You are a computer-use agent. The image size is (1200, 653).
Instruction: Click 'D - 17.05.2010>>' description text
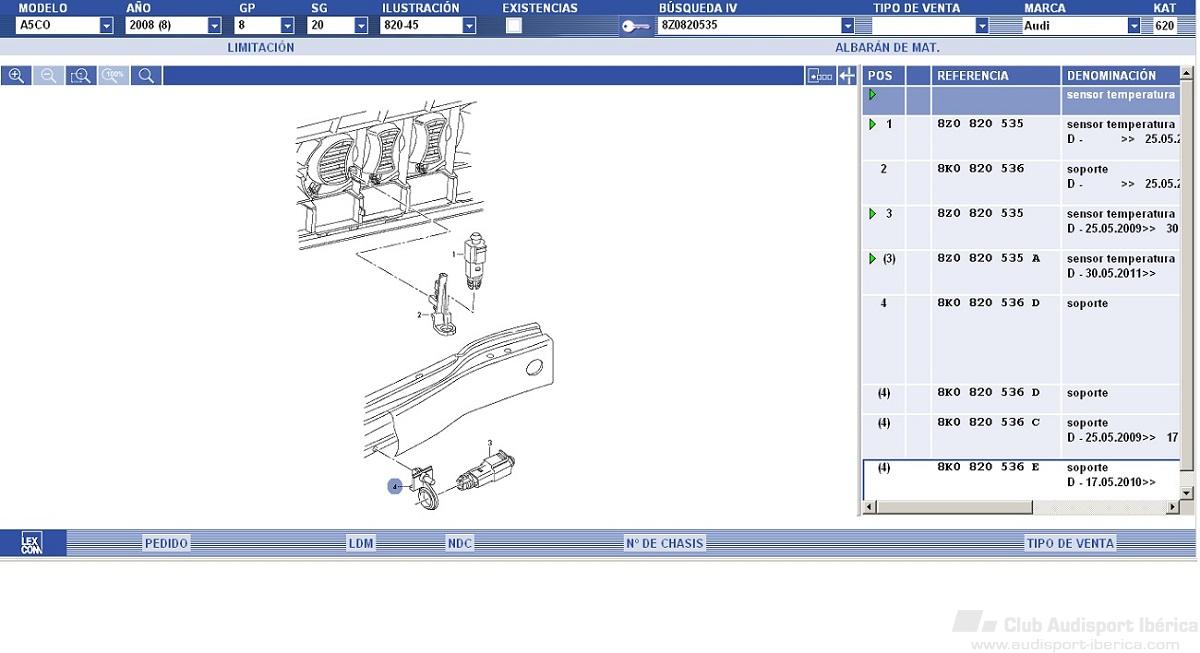tap(1111, 483)
